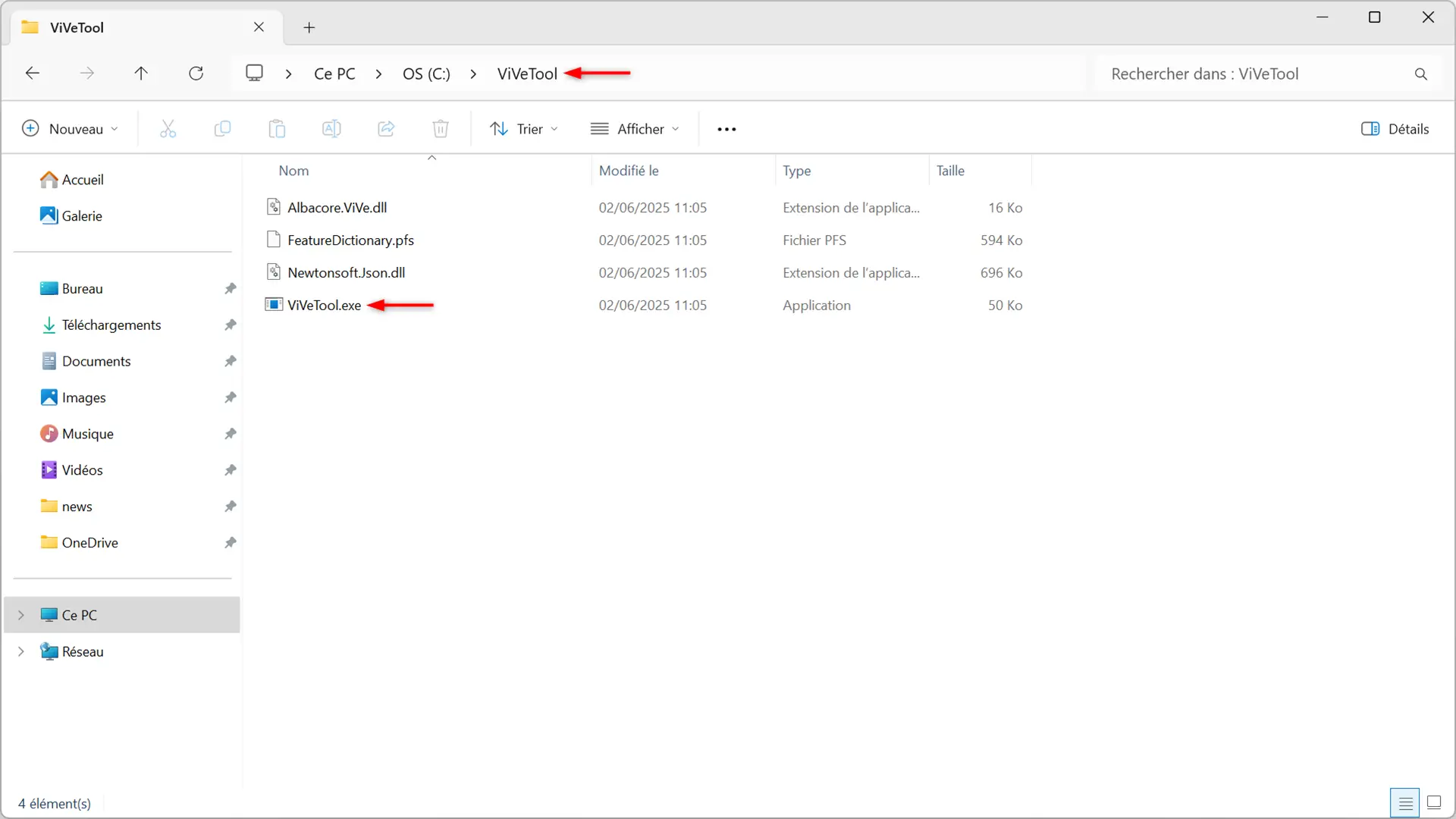Click the Copy icon in the toolbar

(222, 129)
